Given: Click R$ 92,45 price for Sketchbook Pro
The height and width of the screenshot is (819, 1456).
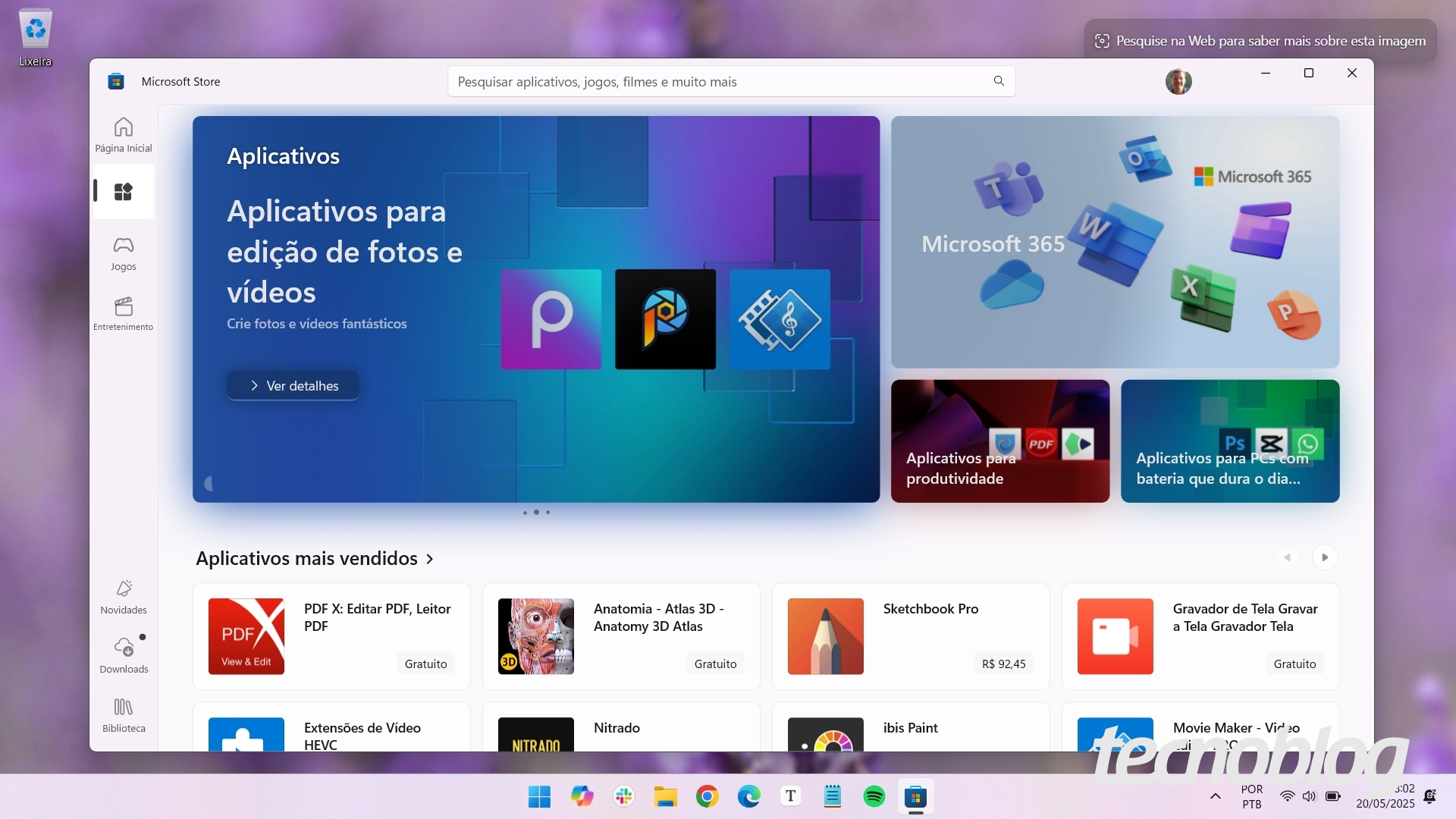Looking at the screenshot, I should (x=1003, y=664).
